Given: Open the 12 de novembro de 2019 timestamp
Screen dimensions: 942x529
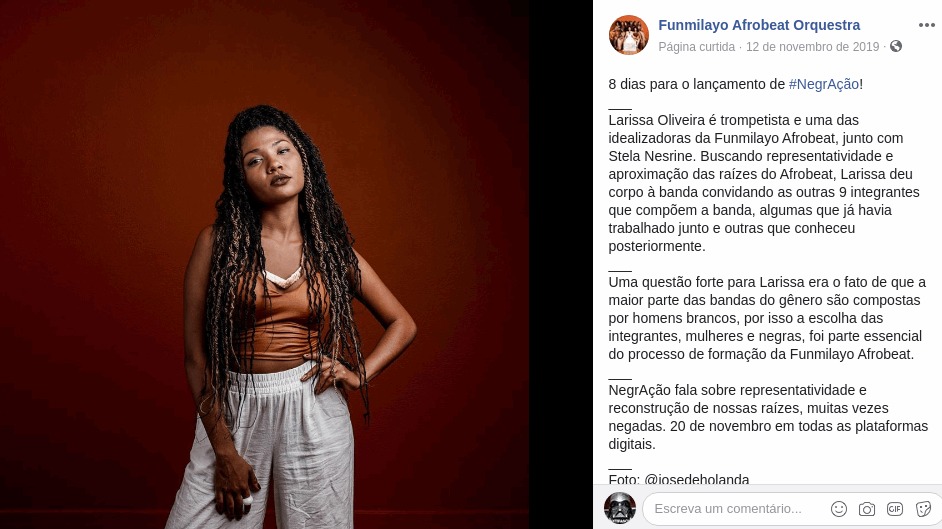Looking at the screenshot, I should tap(812, 47).
